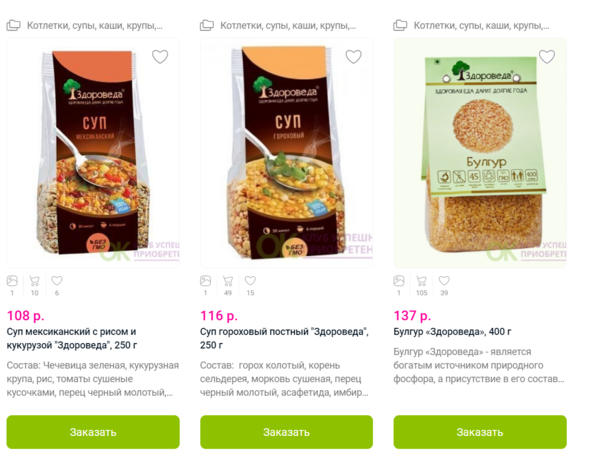
Task: Order the pea soup with Заказать button
Action: coord(287,432)
